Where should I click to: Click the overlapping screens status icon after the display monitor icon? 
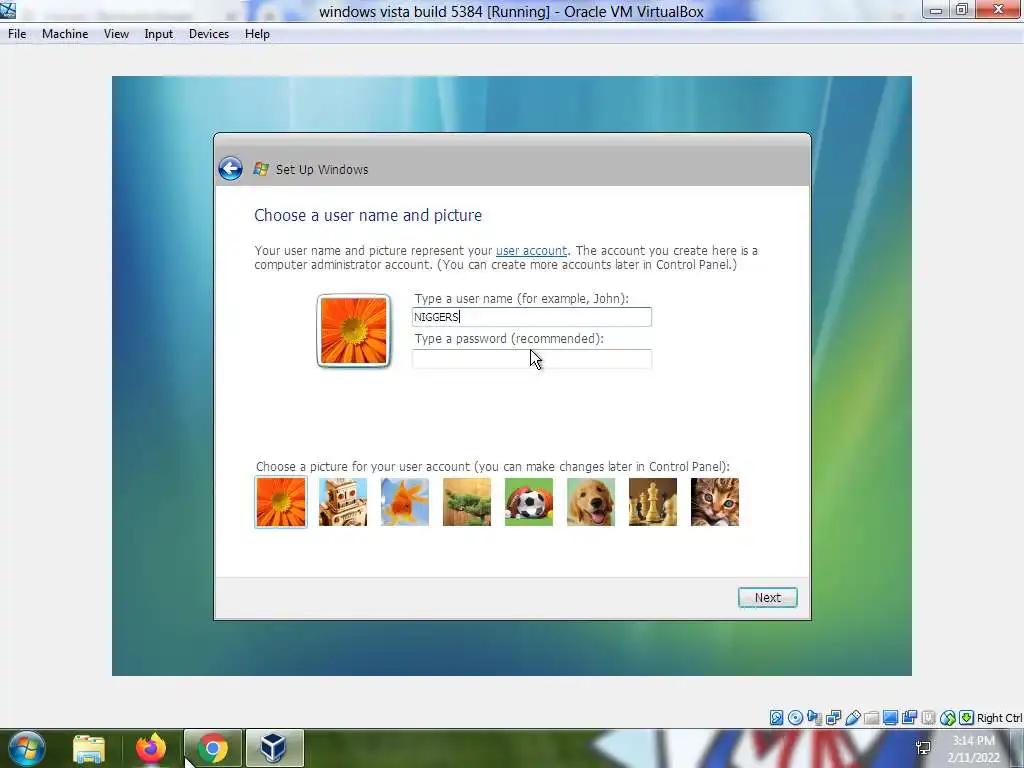point(909,718)
